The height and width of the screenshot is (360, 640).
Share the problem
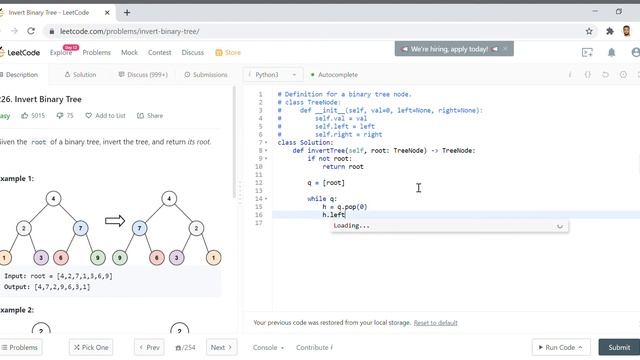coord(150,116)
